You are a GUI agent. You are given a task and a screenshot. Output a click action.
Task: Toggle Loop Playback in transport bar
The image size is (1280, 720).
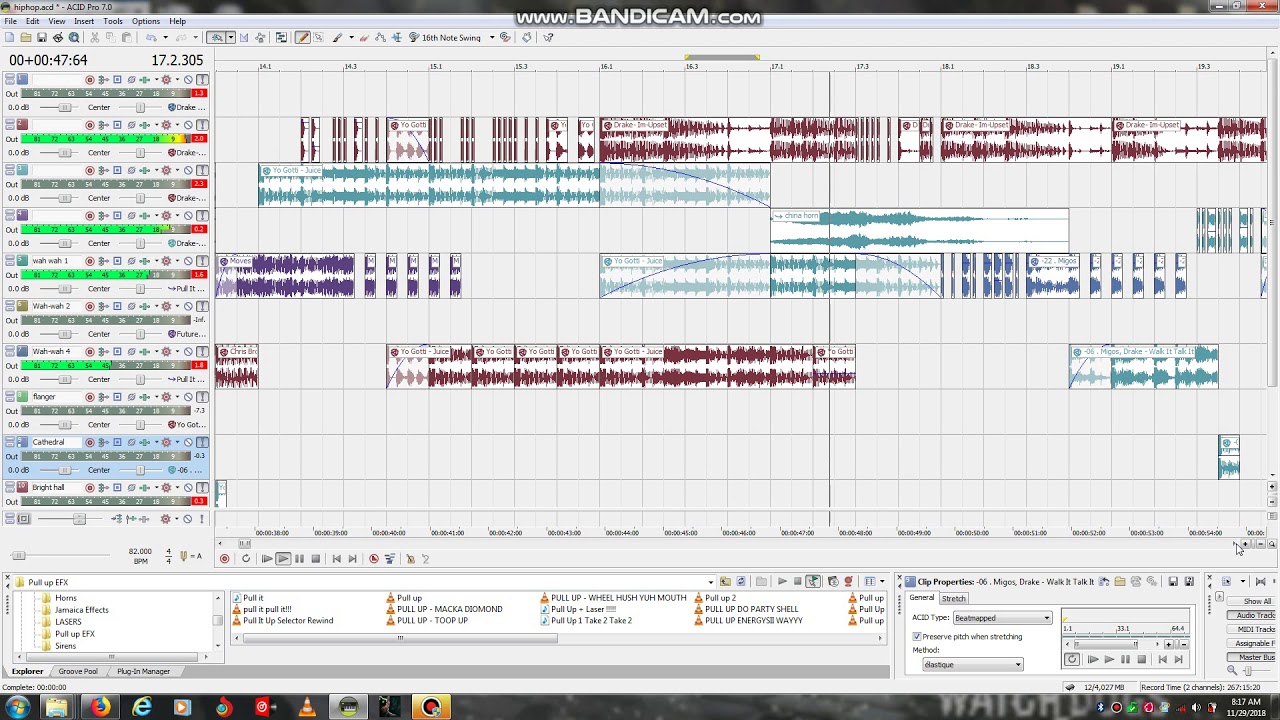tap(246, 559)
